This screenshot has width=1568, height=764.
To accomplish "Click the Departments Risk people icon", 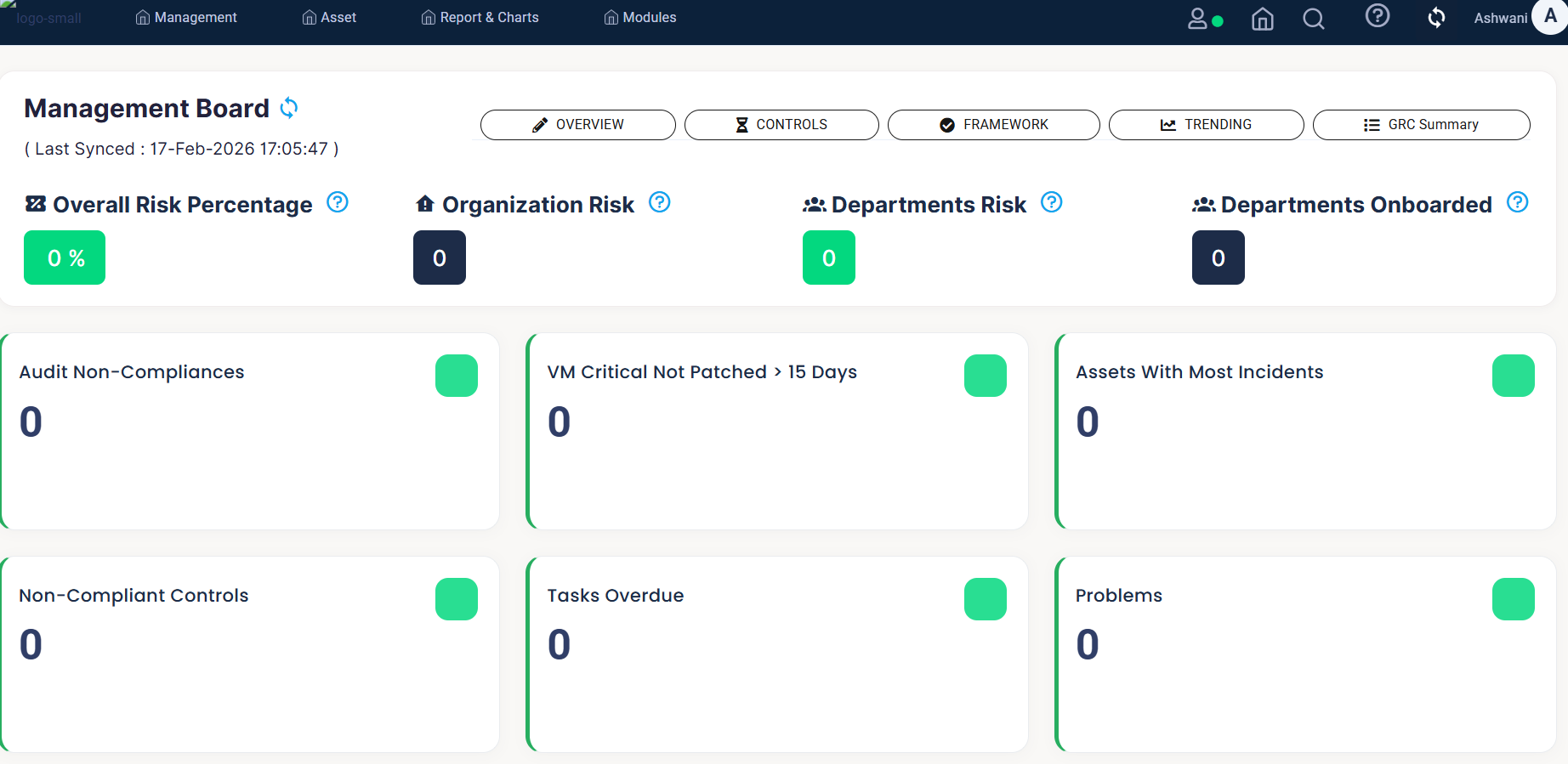I will point(815,204).
